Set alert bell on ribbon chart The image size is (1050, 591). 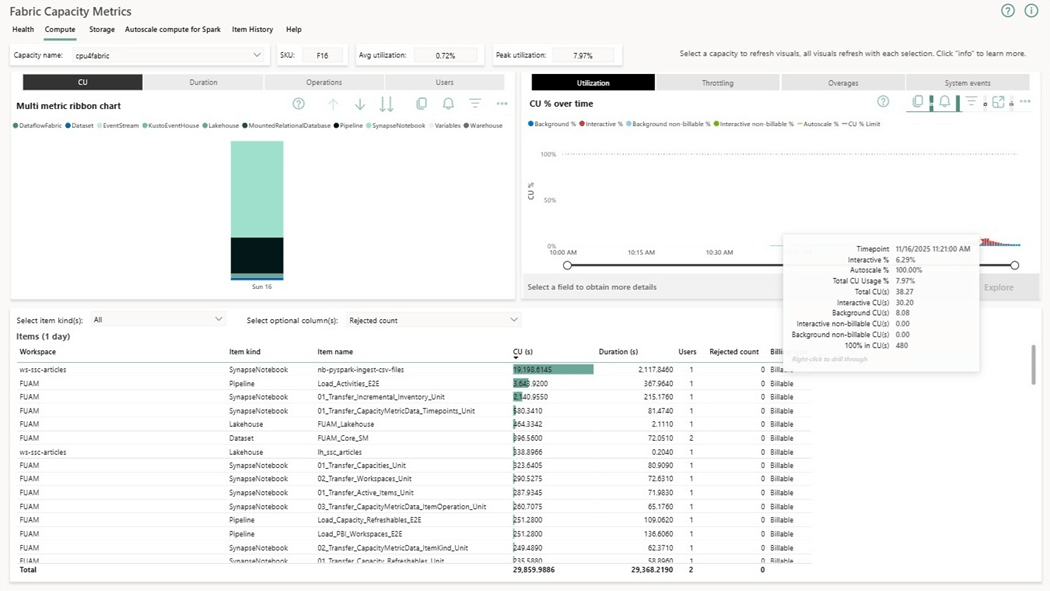(x=448, y=104)
